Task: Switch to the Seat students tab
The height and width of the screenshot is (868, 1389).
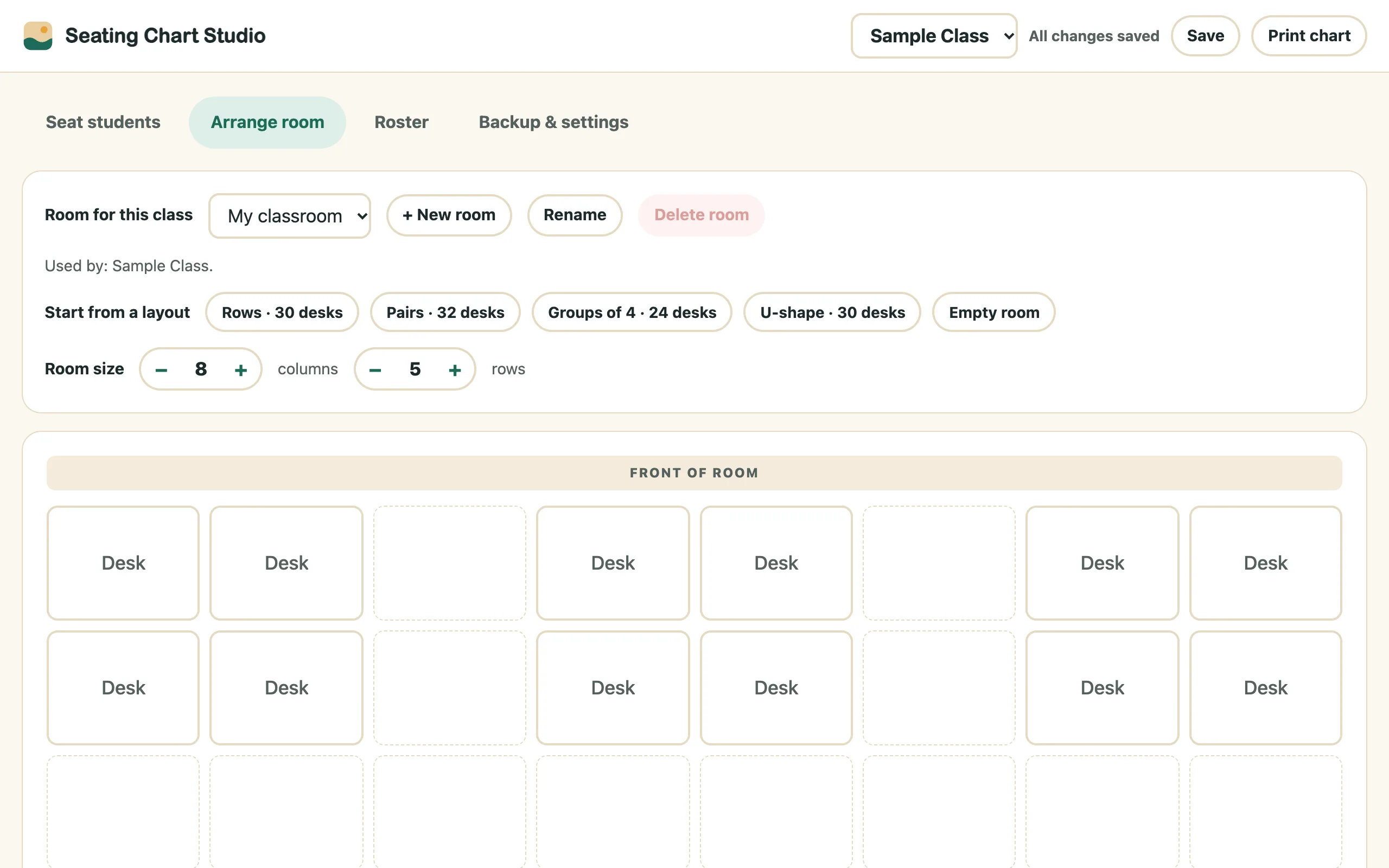Action: (103, 122)
